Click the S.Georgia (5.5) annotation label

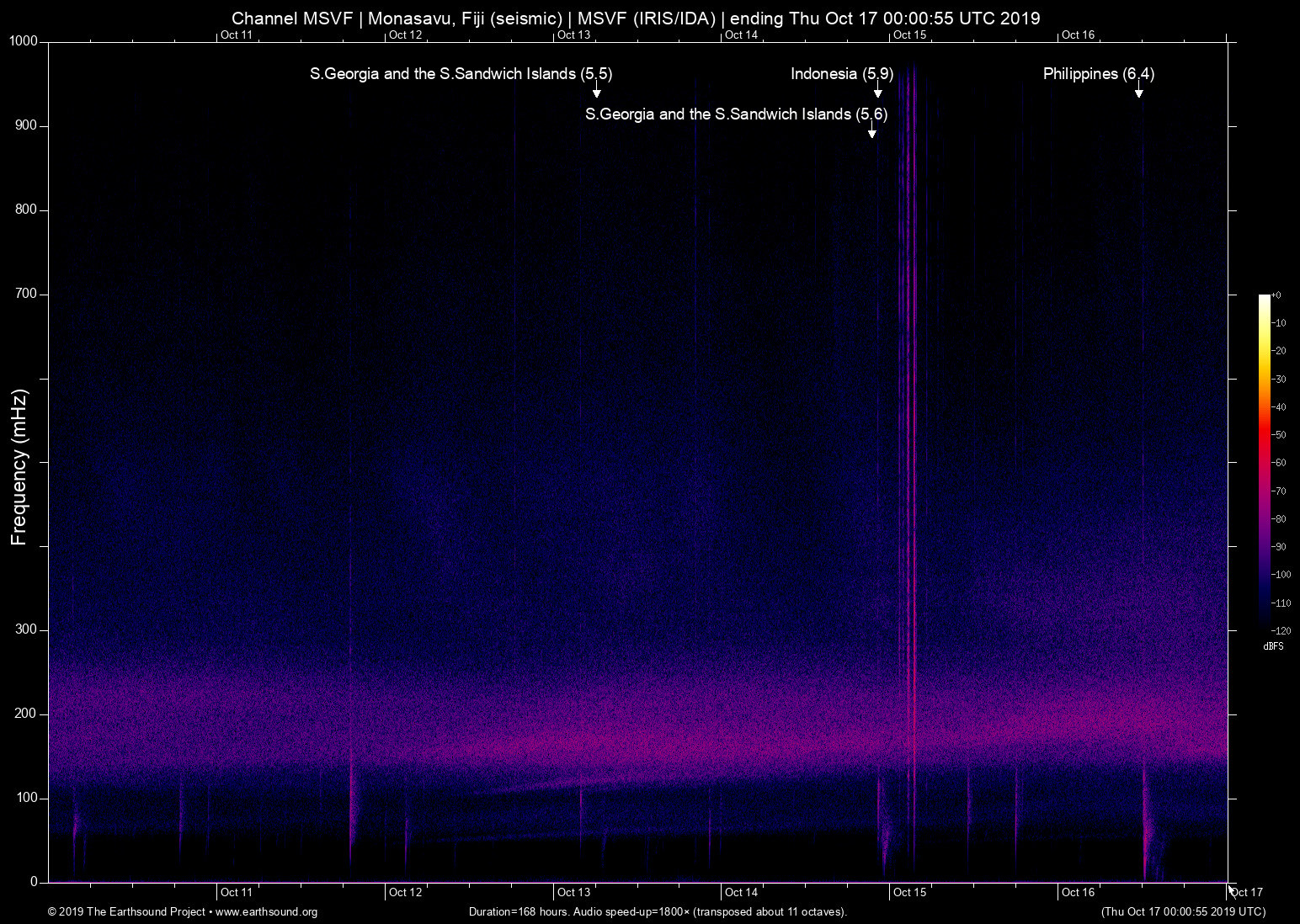pos(461,74)
